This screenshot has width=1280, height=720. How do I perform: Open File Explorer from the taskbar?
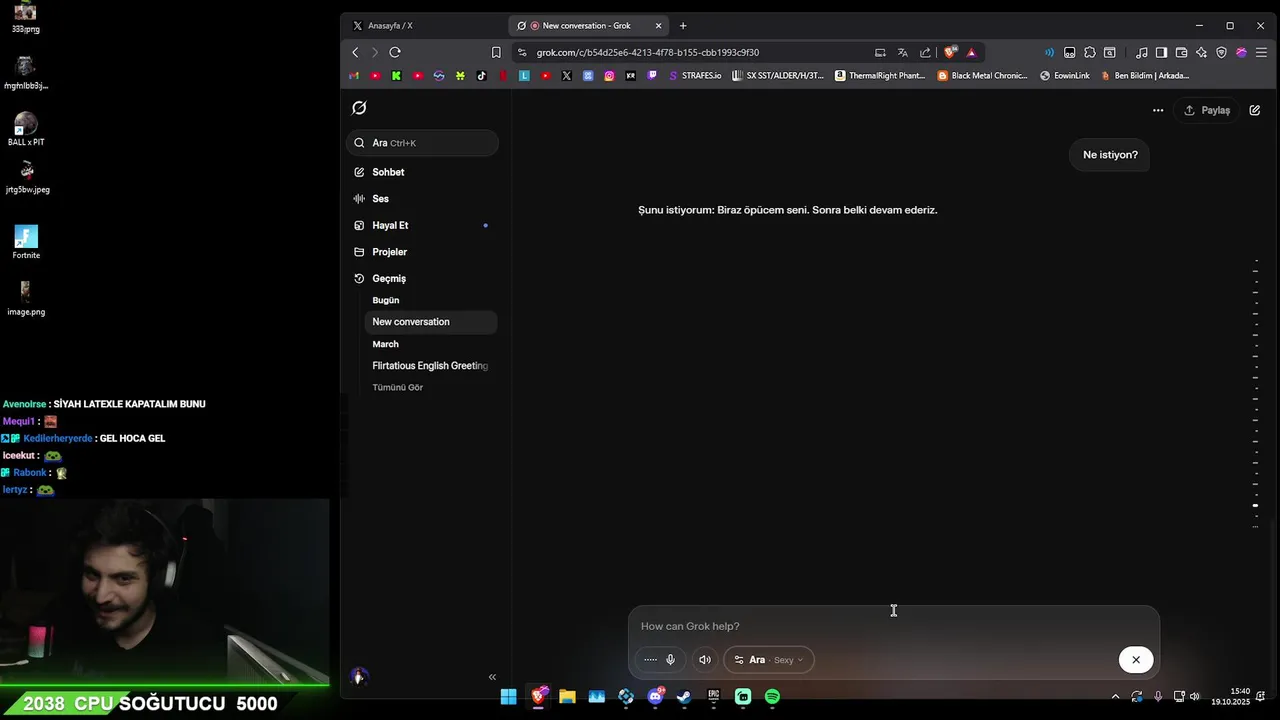point(567,697)
